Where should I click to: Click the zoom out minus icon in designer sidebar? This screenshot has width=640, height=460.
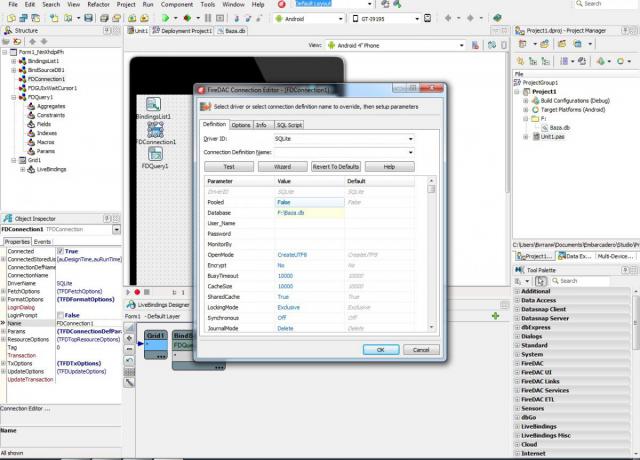[129, 349]
